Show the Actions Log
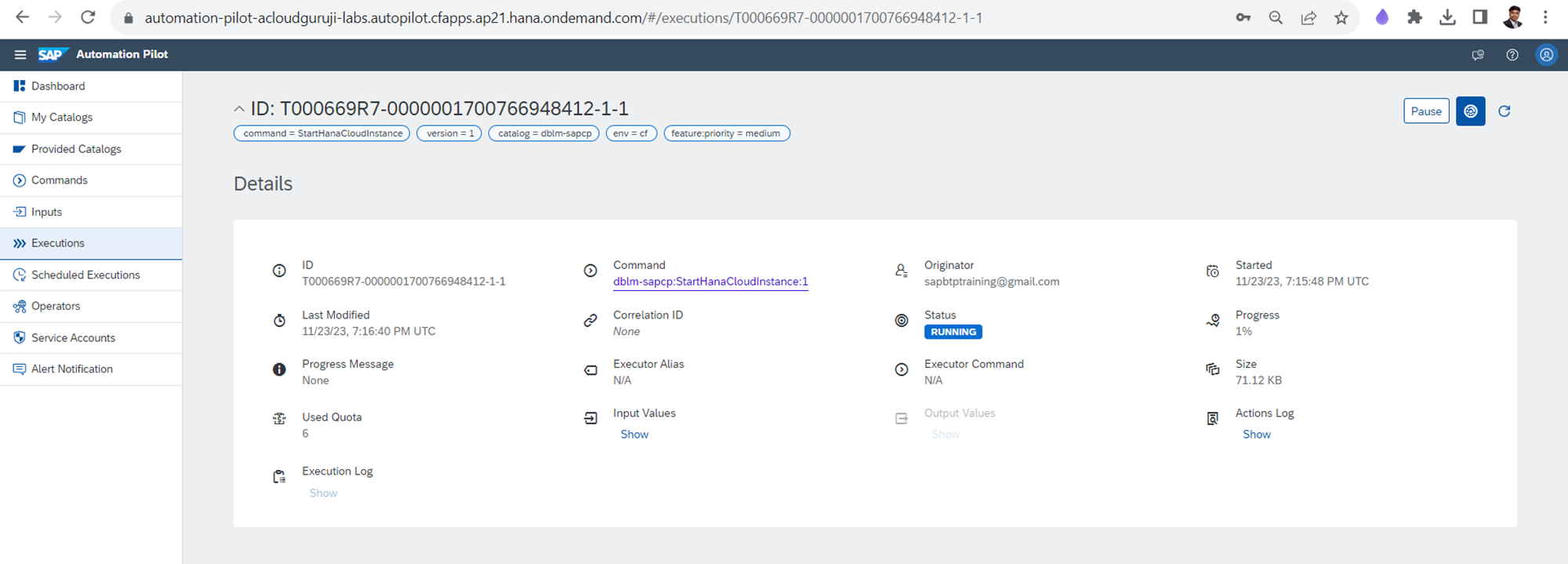1568x564 pixels. tap(1256, 435)
